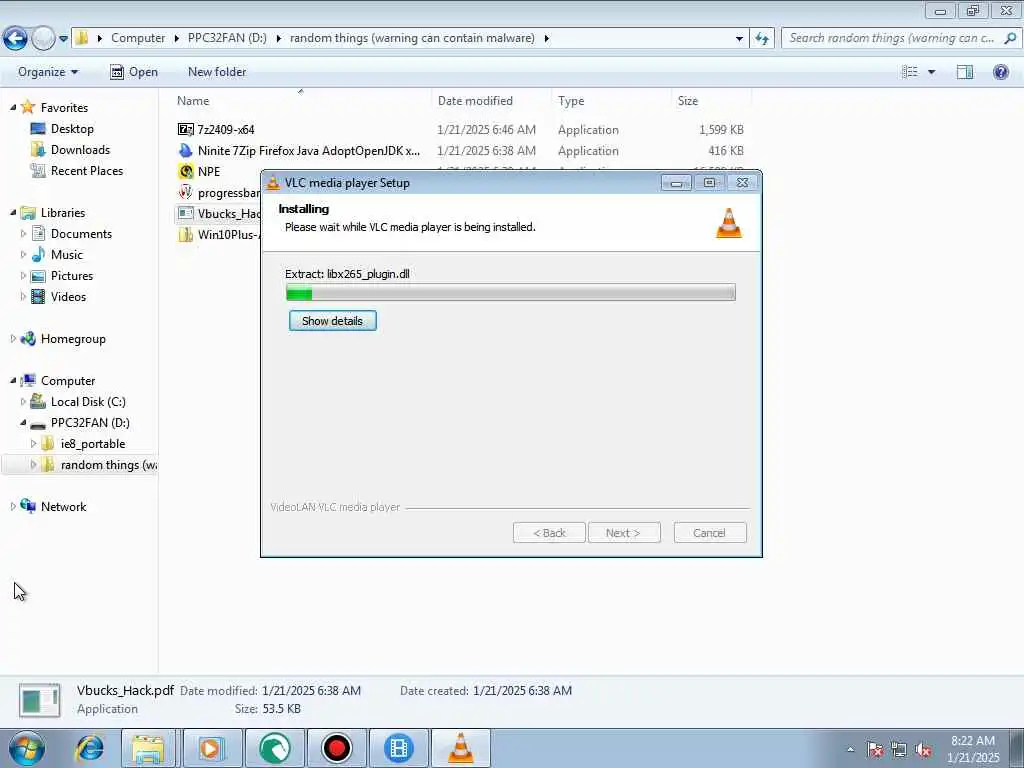
Task: Open the taskbar clock showing 8:22 AM
Action: (973, 749)
